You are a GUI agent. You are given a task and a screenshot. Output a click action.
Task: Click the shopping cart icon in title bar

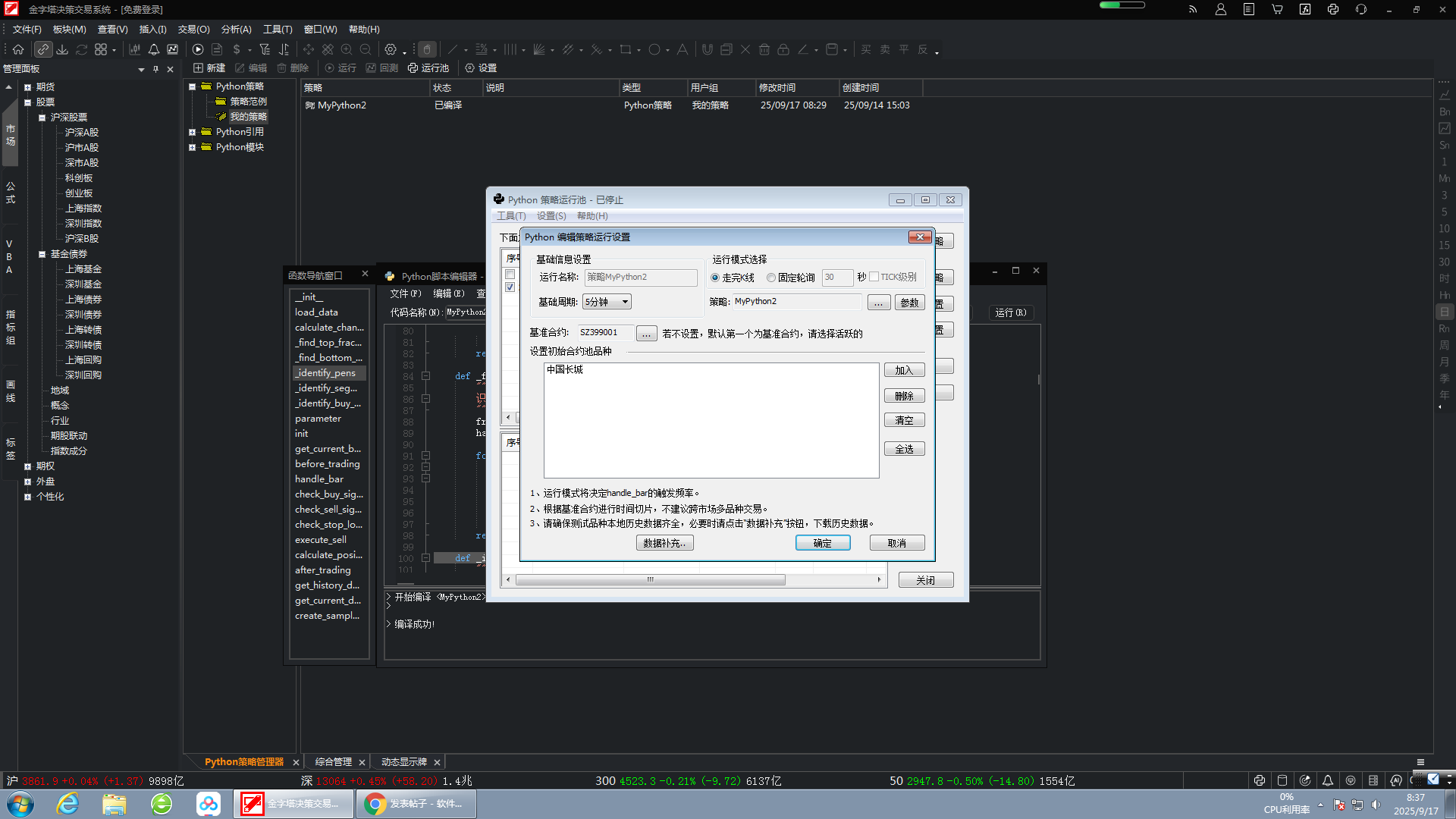coord(1277,10)
